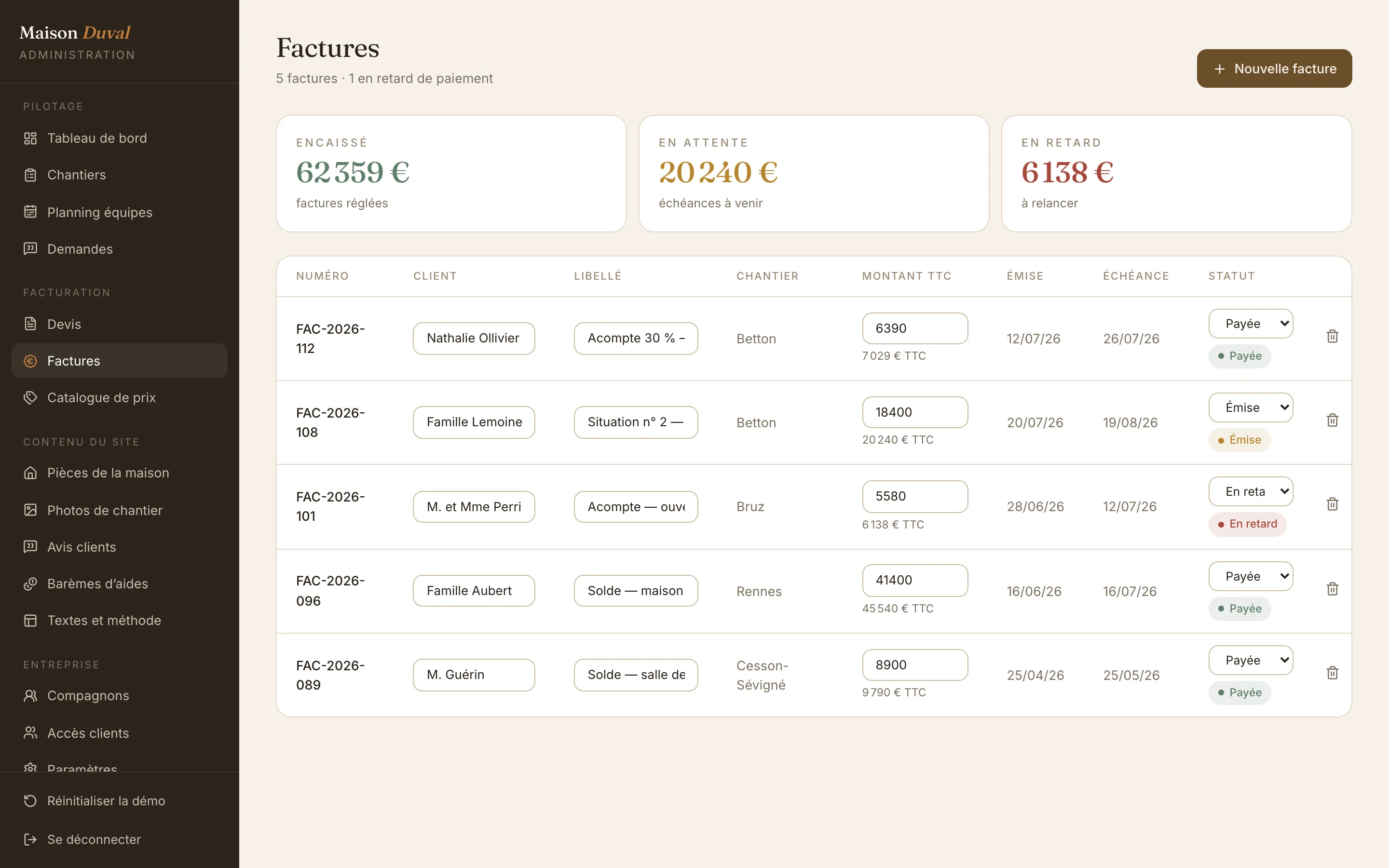Viewport: 1389px width, 868px height.
Task: Remove invoice FAC-2026-089 via trash icon
Action: (1332, 673)
